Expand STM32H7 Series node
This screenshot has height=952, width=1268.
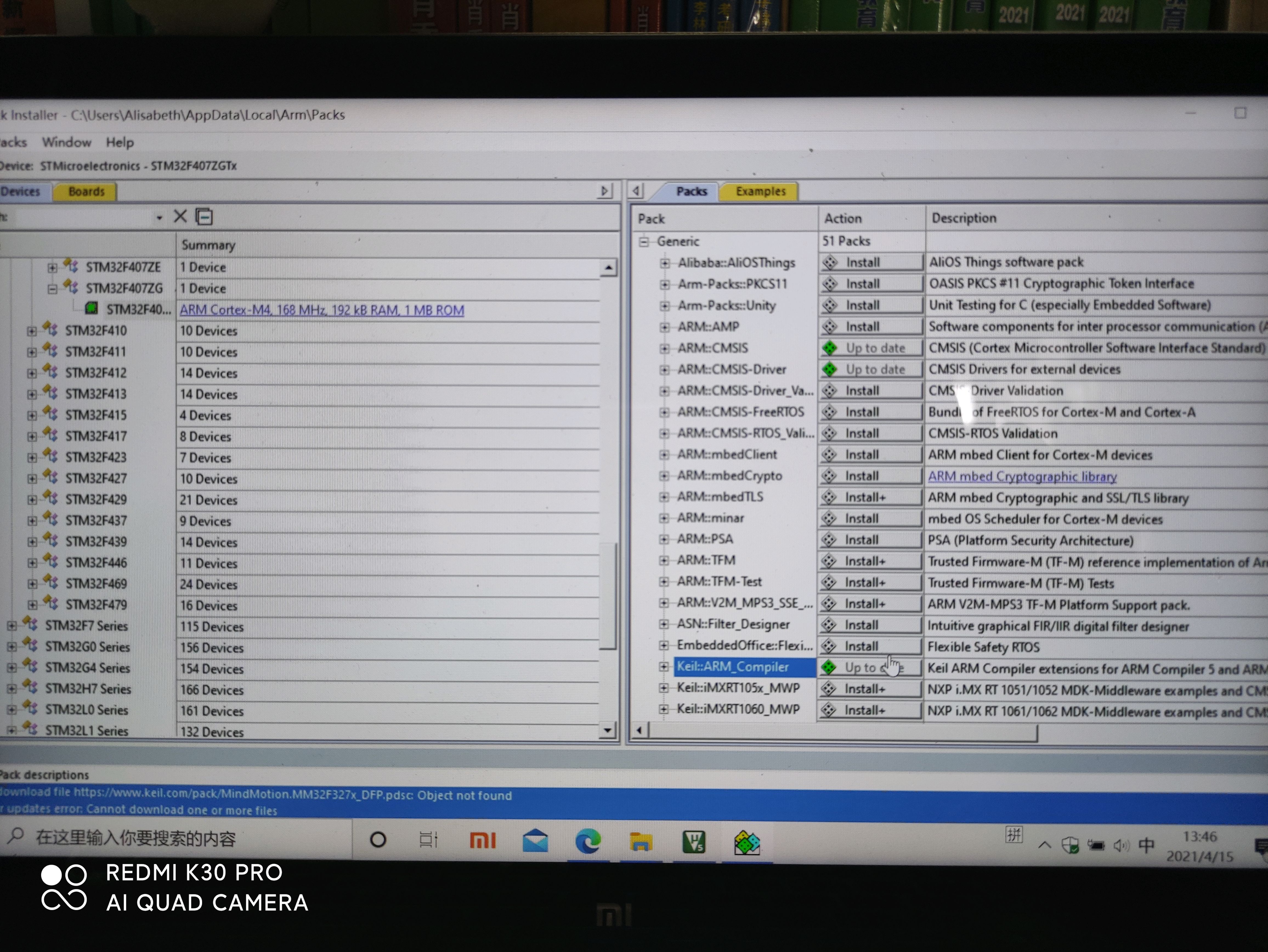point(12,689)
